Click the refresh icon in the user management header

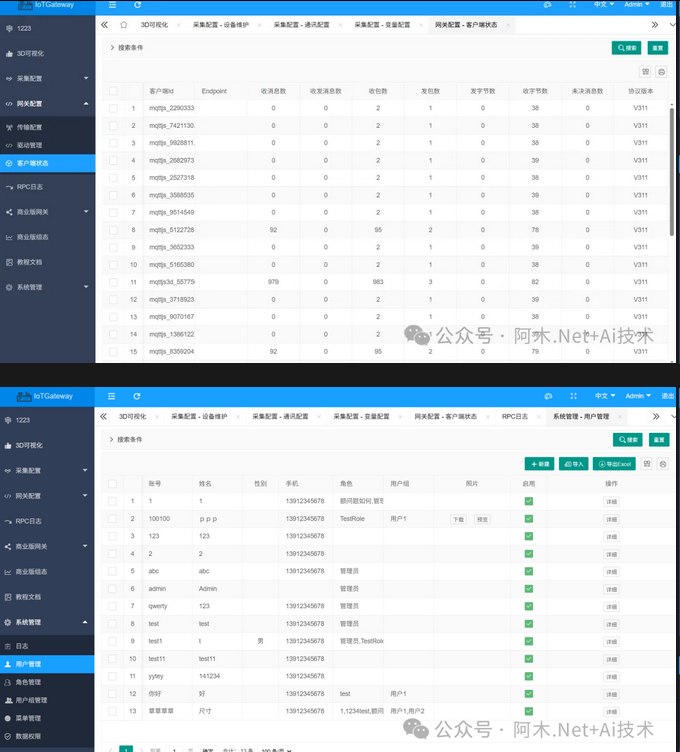137,396
